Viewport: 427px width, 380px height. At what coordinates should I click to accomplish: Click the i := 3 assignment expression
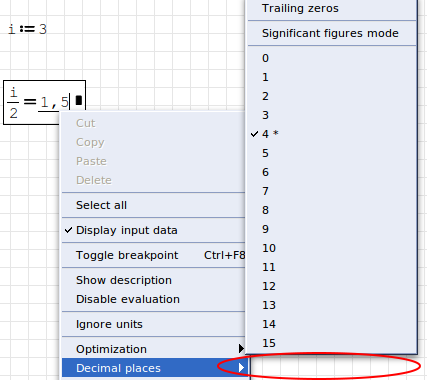(x=28, y=29)
